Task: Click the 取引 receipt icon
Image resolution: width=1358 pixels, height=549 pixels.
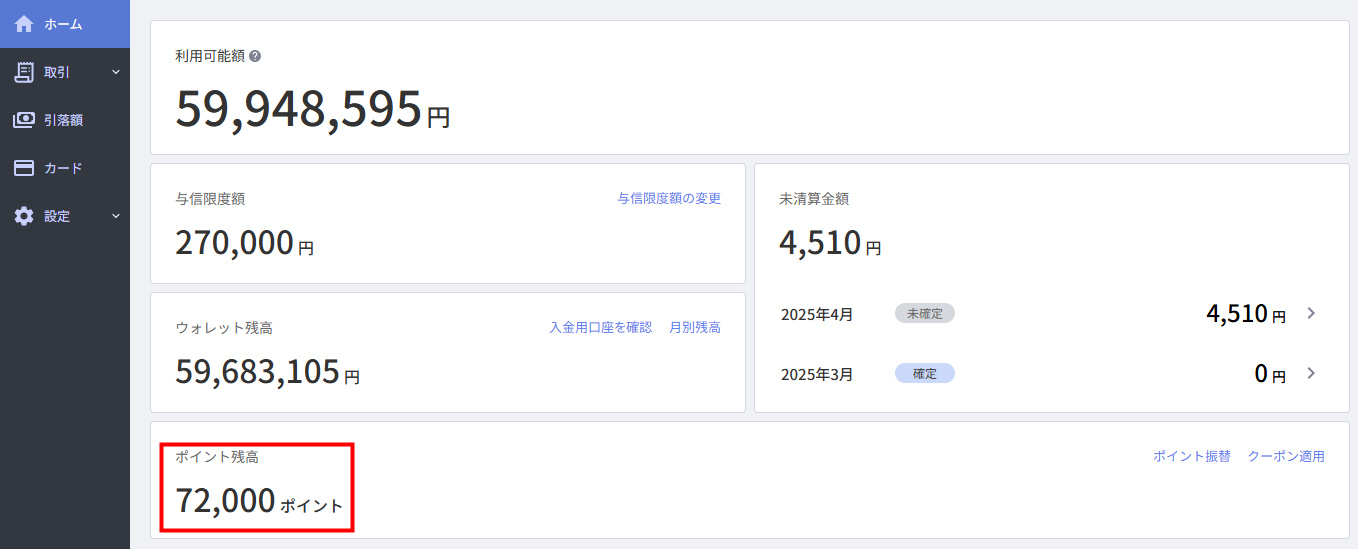Action: 24,72
